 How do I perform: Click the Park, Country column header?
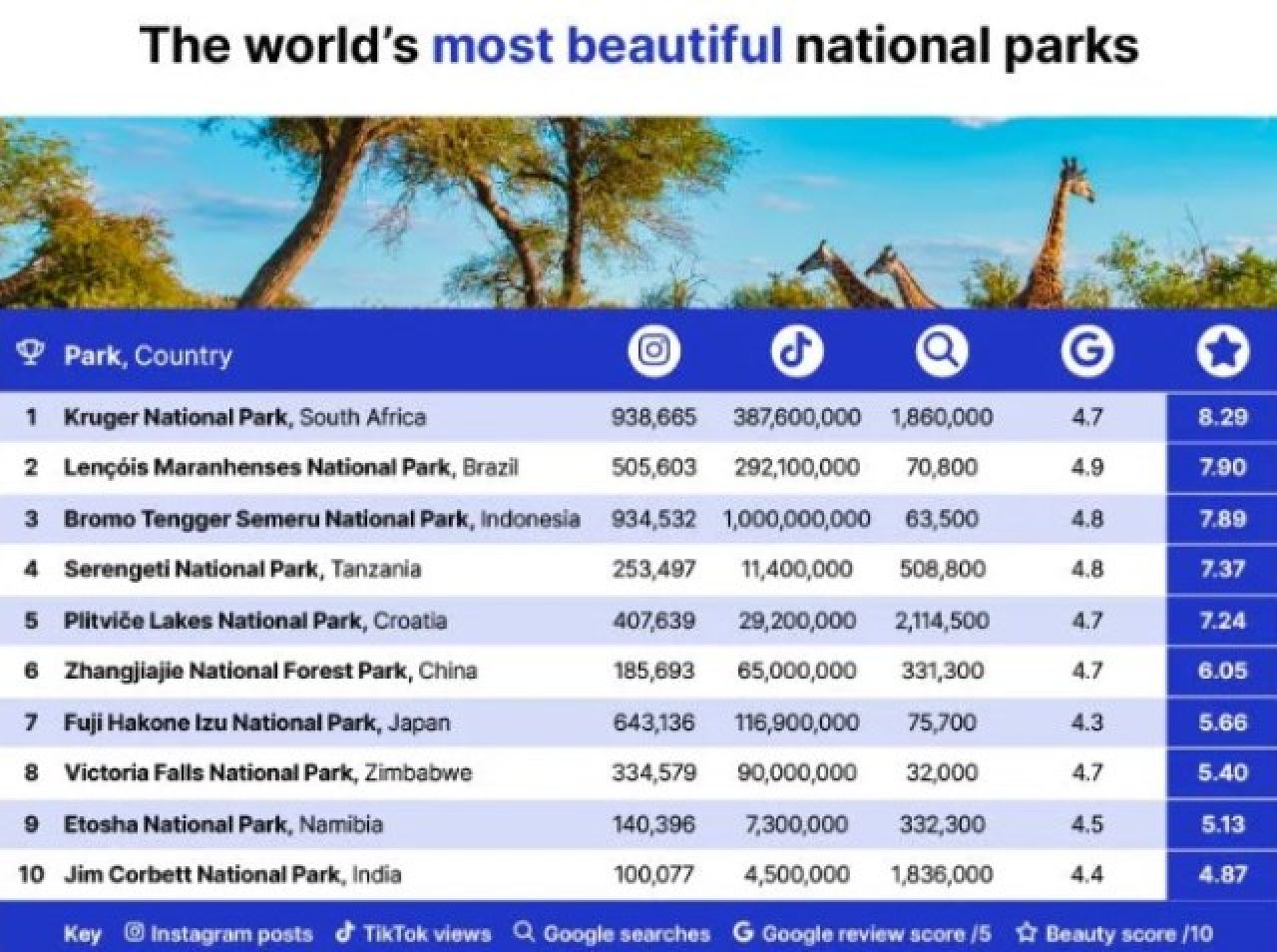[148, 355]
